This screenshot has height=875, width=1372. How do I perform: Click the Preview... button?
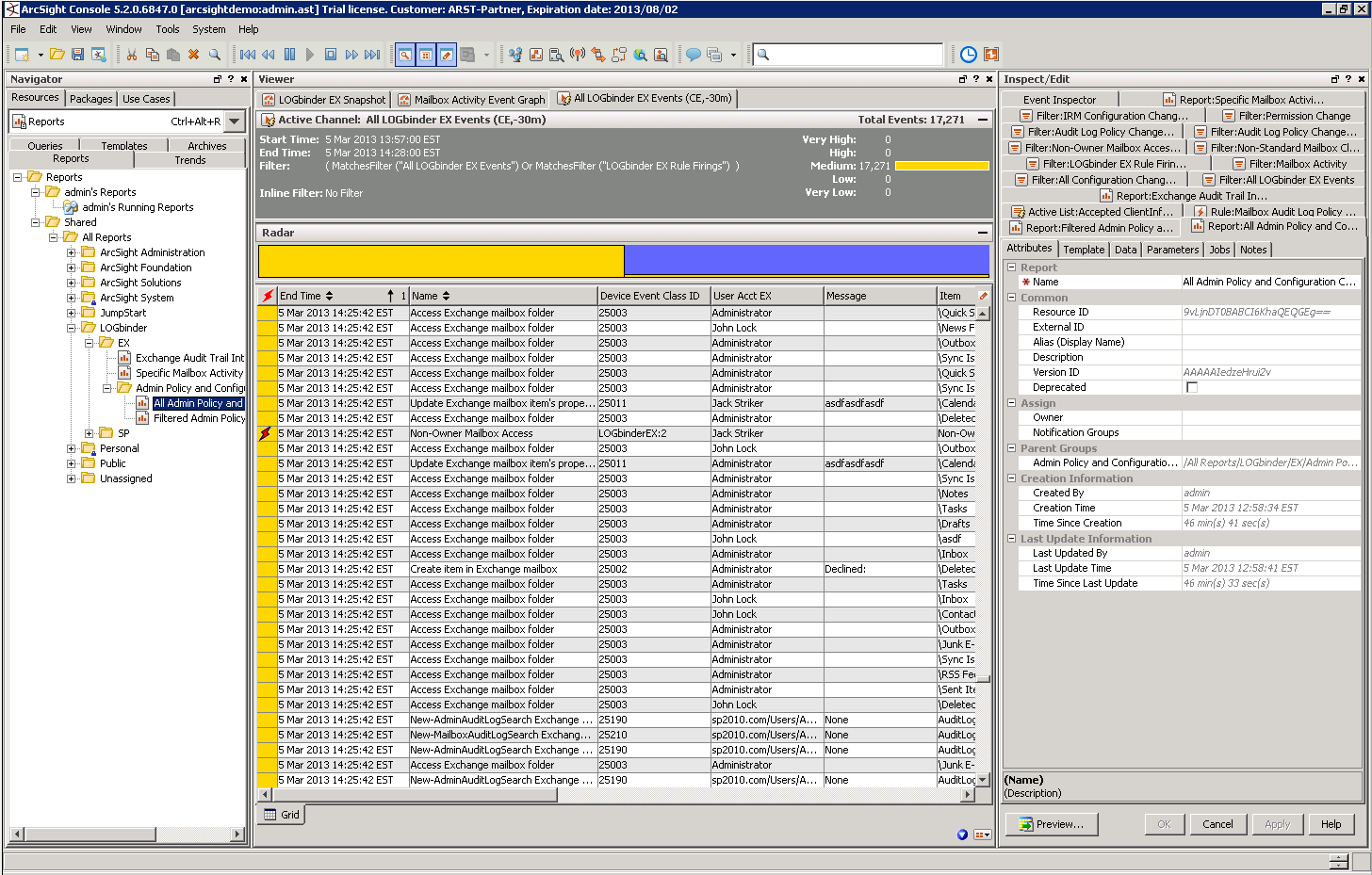click(x=1052, y=824)
